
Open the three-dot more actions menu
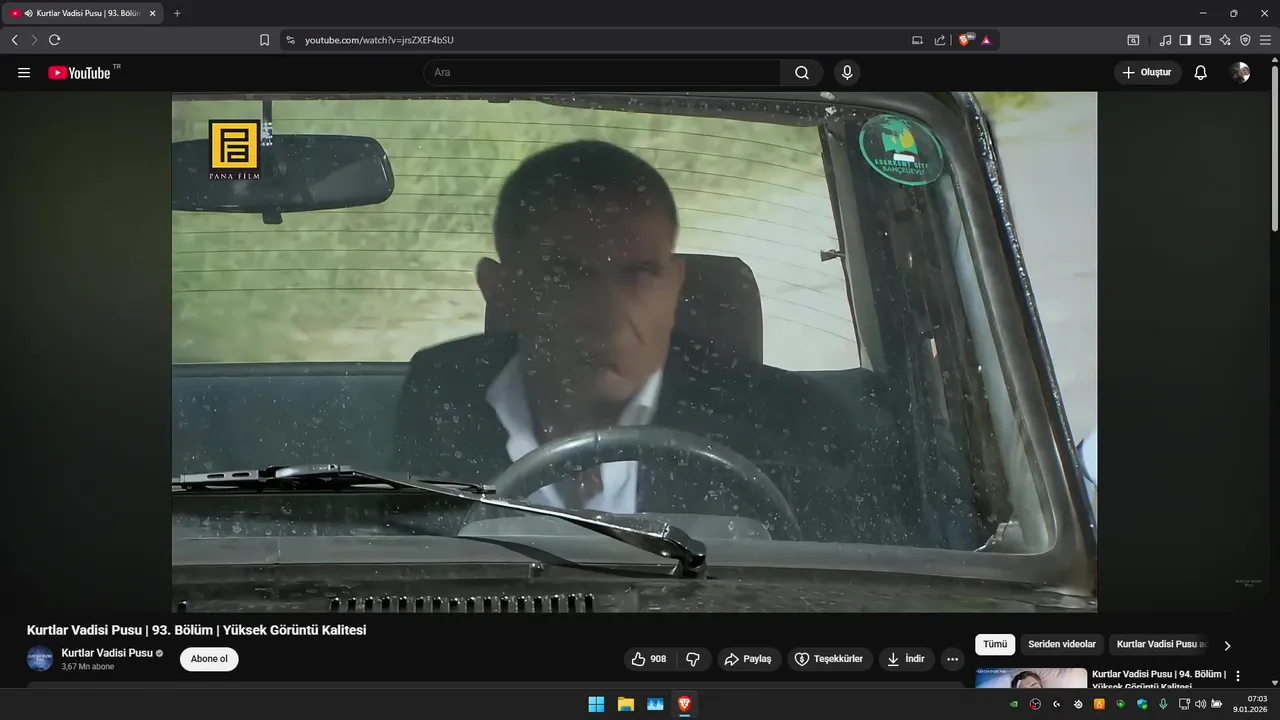952,659
